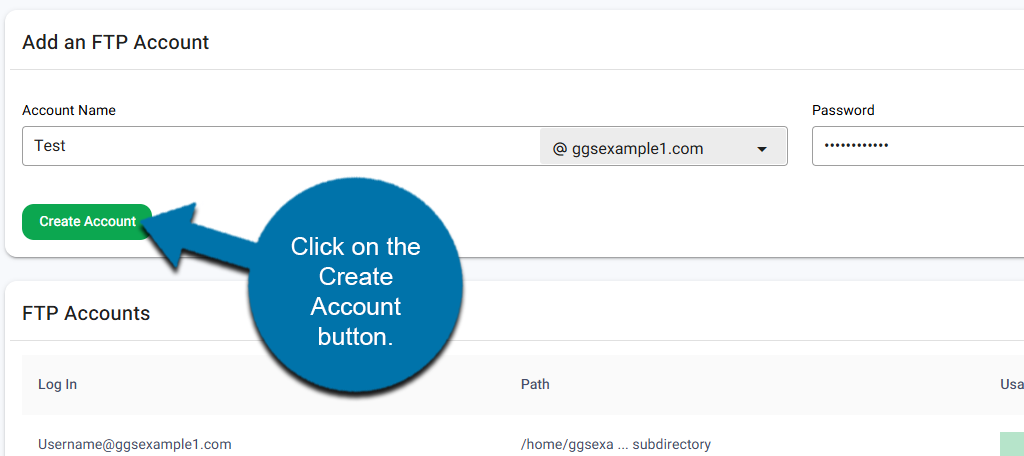Screen dimensions: 1024x456
Task: Open the @ ggsexample1.com domain dropdown
Action: pyautogui.click(x=662, y=148)
